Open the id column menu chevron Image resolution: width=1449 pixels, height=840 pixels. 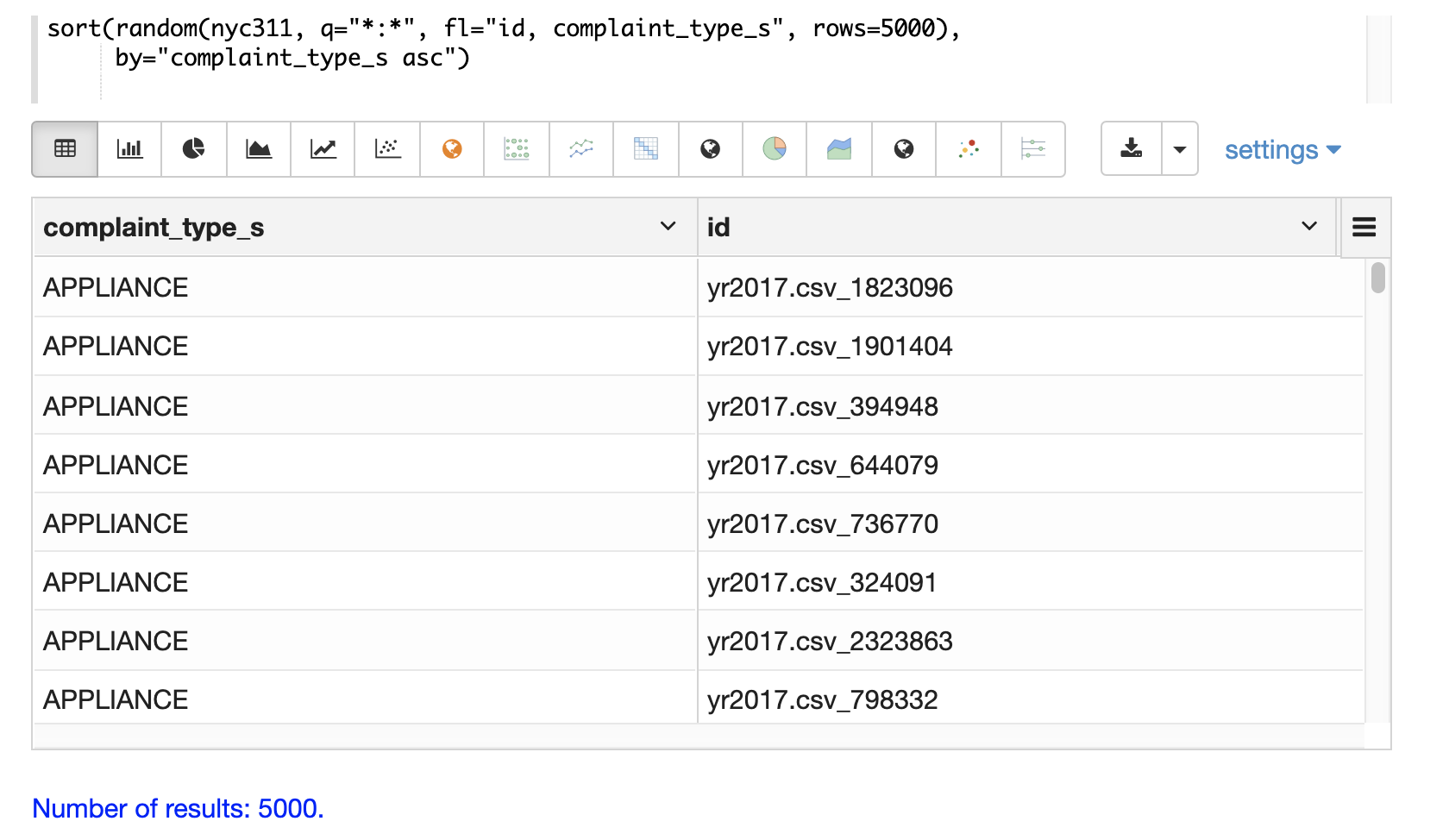1309,226
